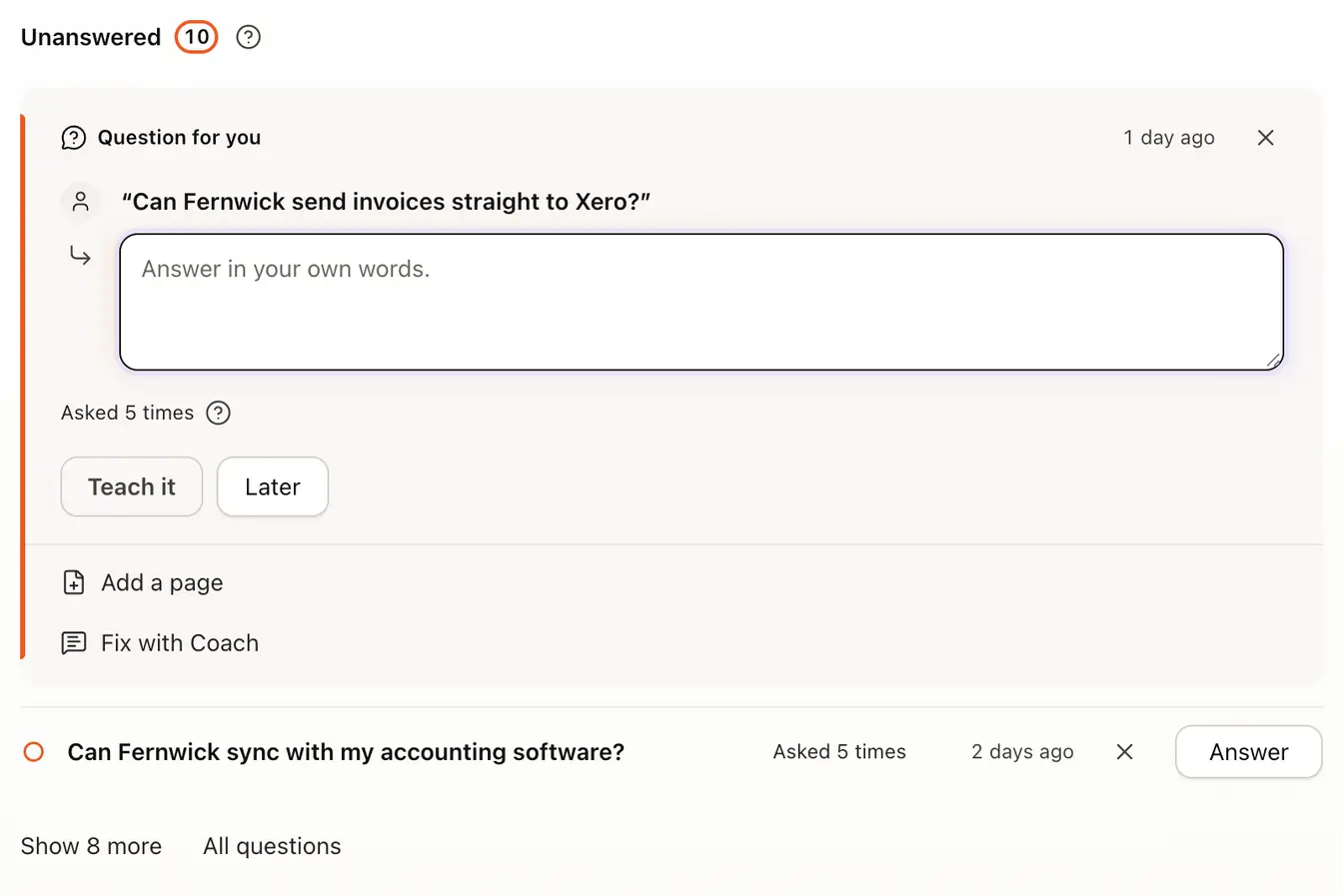The width and height of the screenshot is (1343, 896).
Task: Open the All questions link
Action: tap(272, 846)
